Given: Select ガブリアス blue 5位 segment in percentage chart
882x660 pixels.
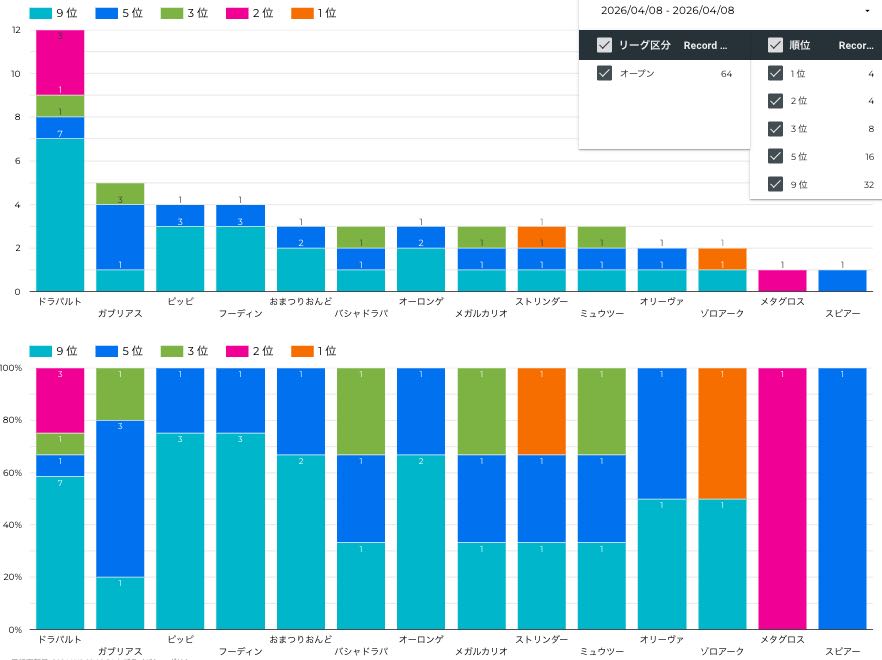Looking at the screenshot, I should [x=120, y=498].
